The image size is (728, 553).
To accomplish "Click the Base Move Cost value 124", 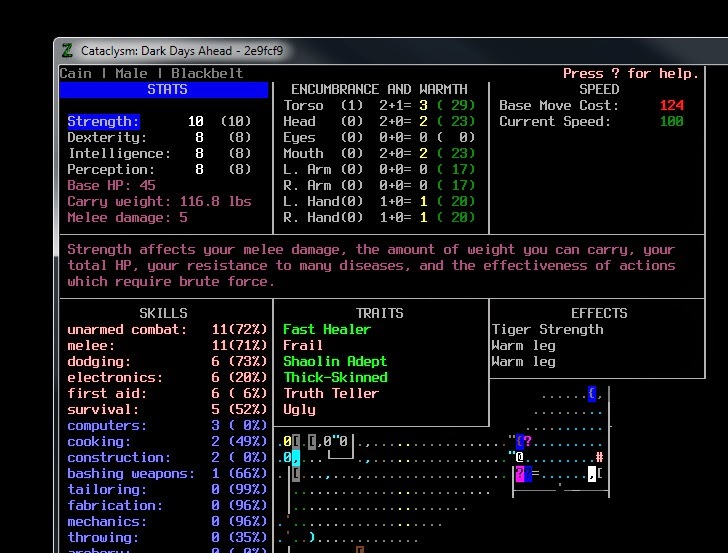I will pos(671,105).
